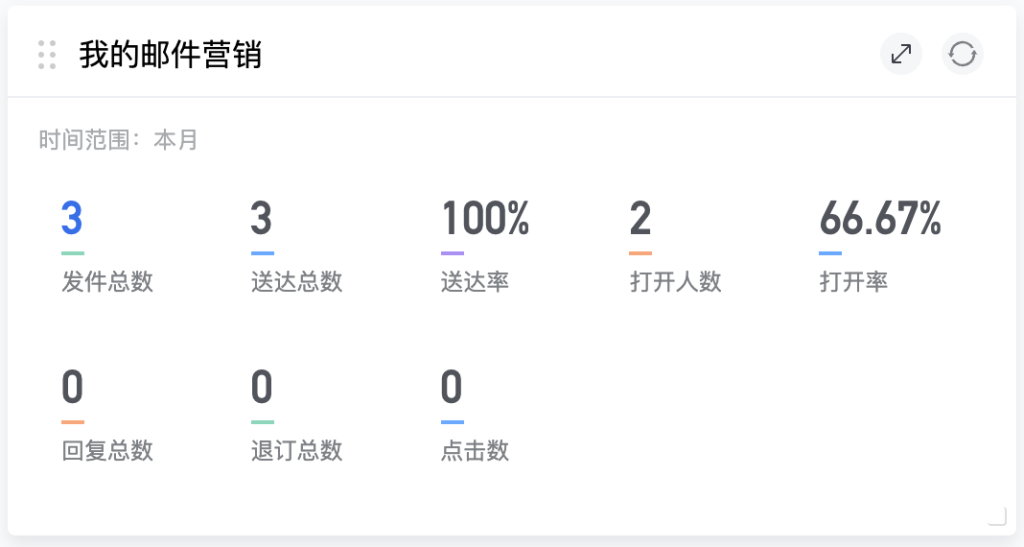This screenshot has height=547, width=1024.
Task: Click the 我的邮件营销 widget title
Action: click(170, 54)
